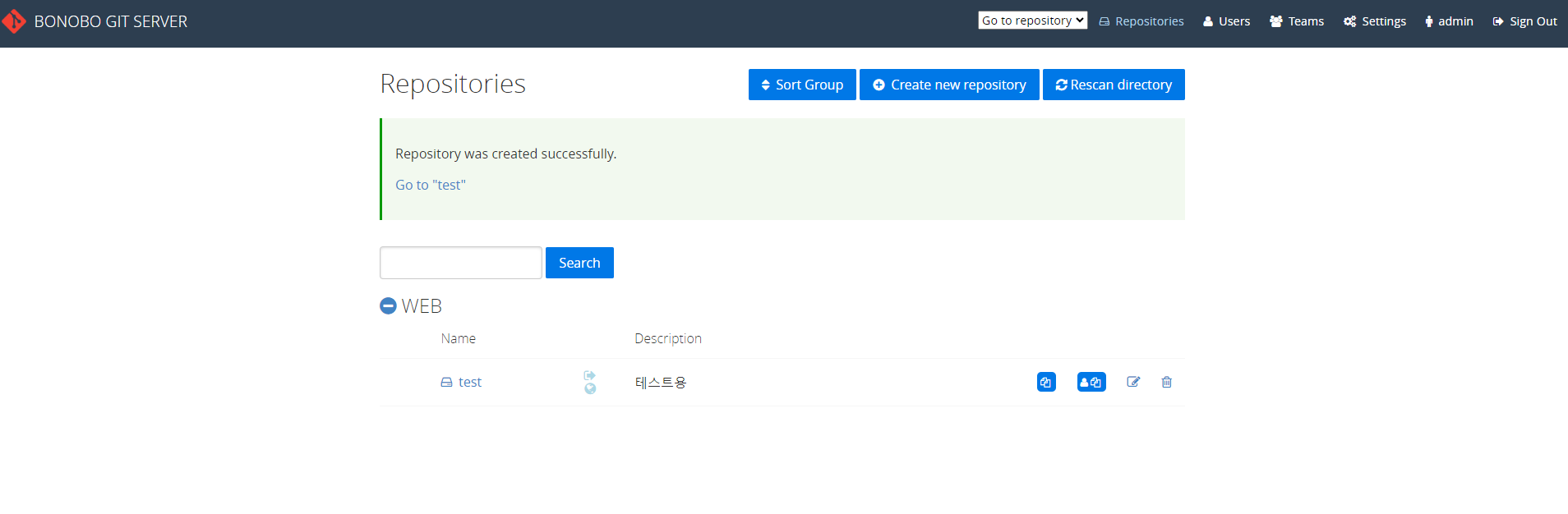1568x514 pixels.
Task: Collapse the WEB group
Action: (x=388, y=305)
